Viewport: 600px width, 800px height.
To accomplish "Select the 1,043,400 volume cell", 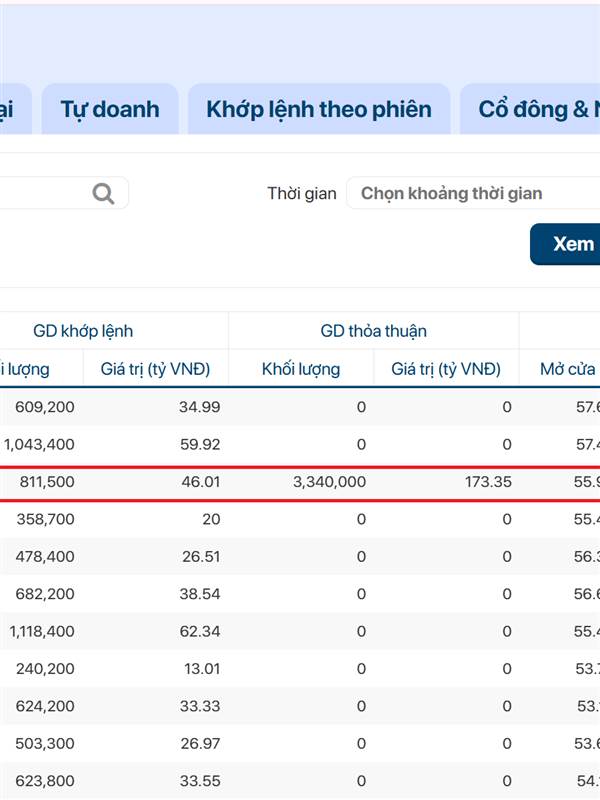I will 40,444.
